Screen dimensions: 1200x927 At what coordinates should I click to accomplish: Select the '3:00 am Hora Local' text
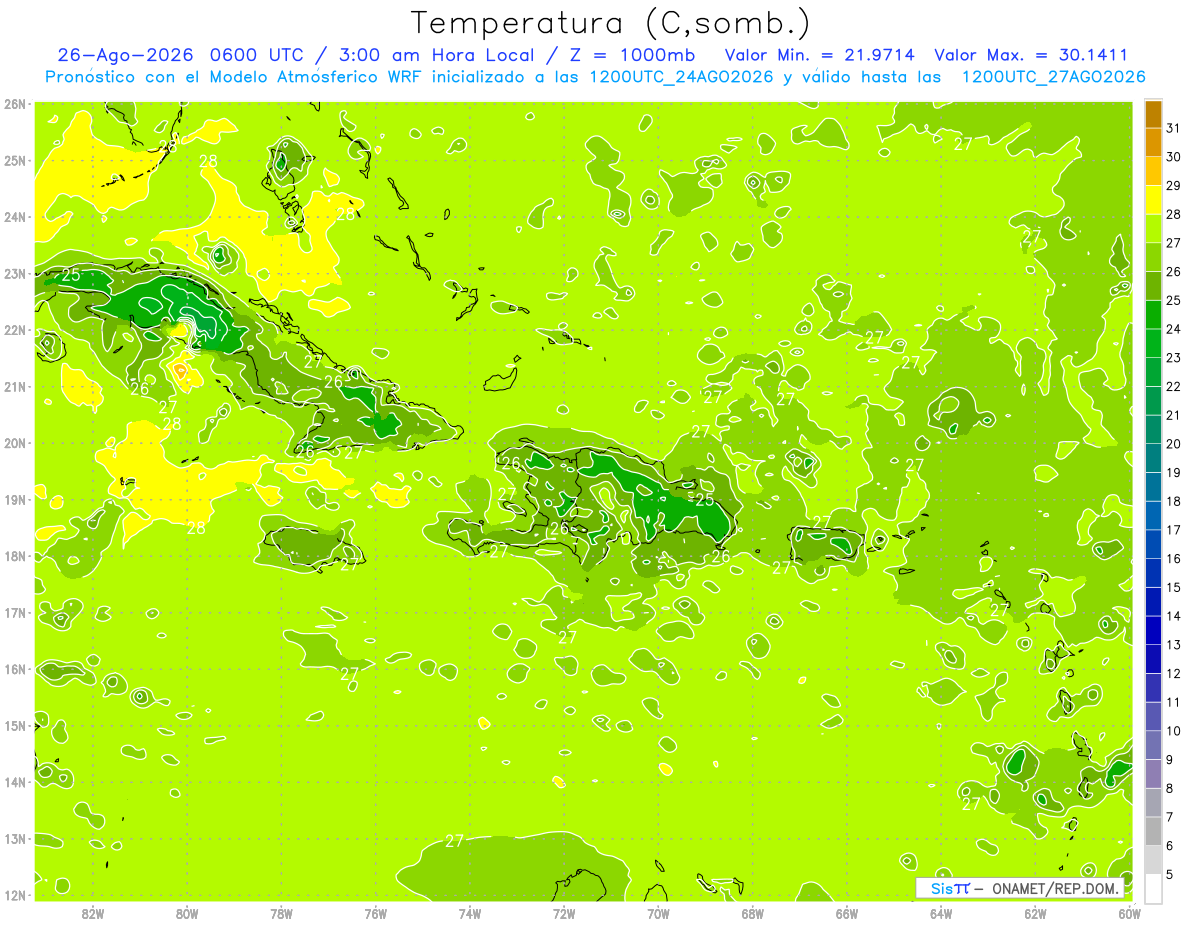(436, 55)
